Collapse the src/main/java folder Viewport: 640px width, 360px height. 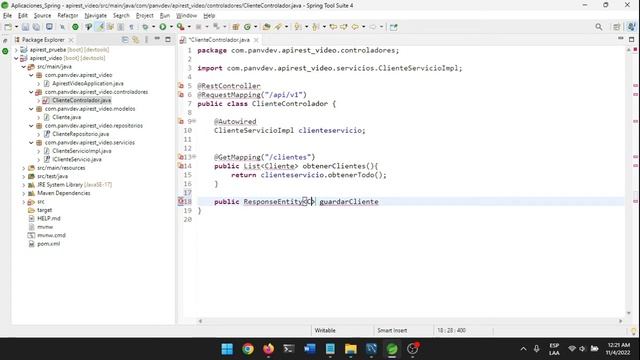pos(24,67)
